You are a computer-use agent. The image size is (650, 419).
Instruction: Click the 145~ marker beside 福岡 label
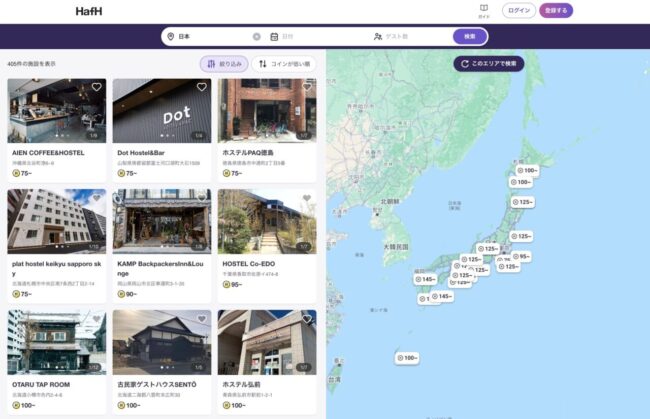pyautogui.click(x=426, y=279)
